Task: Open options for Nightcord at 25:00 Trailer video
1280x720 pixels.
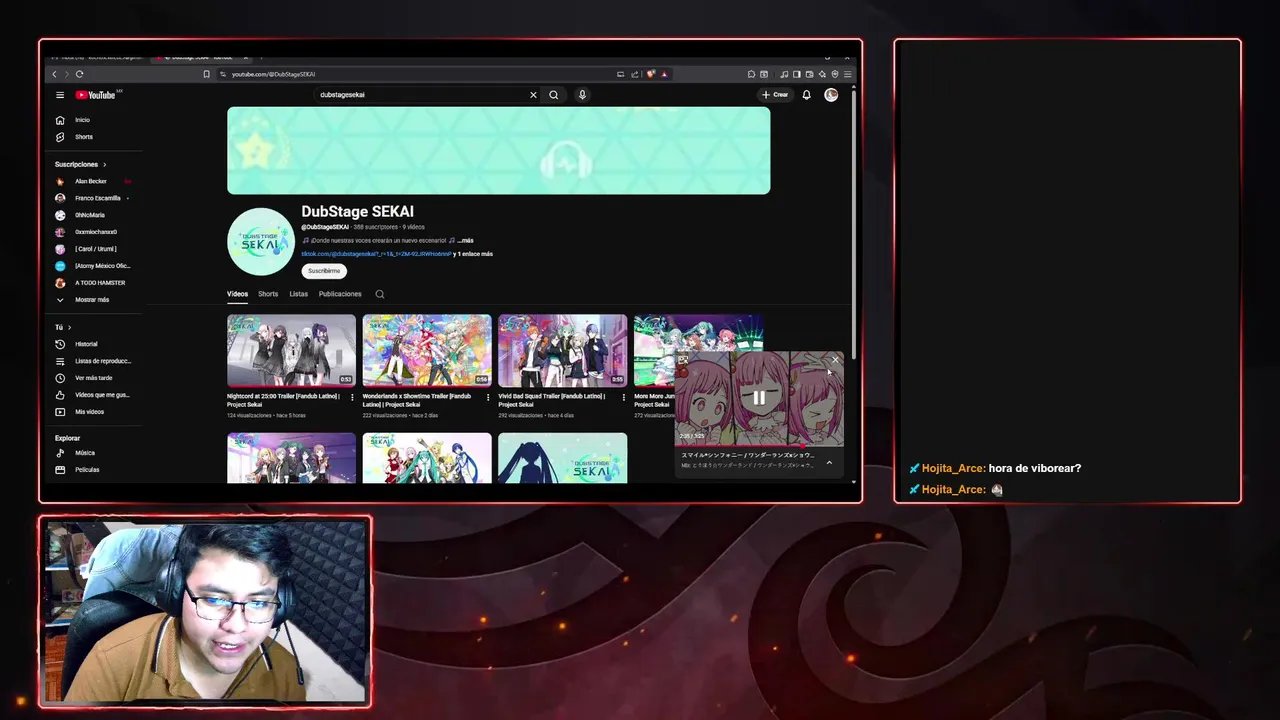Action: coord(352,397)
